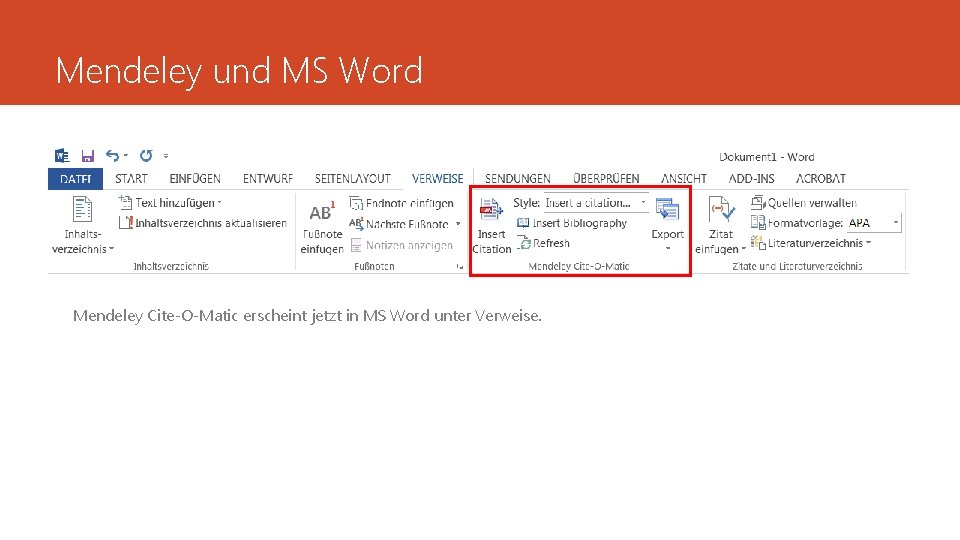The height and width of the screenshot is (540, 960).
Task: Click Endnote einfügen
Action: coord(402,203)
